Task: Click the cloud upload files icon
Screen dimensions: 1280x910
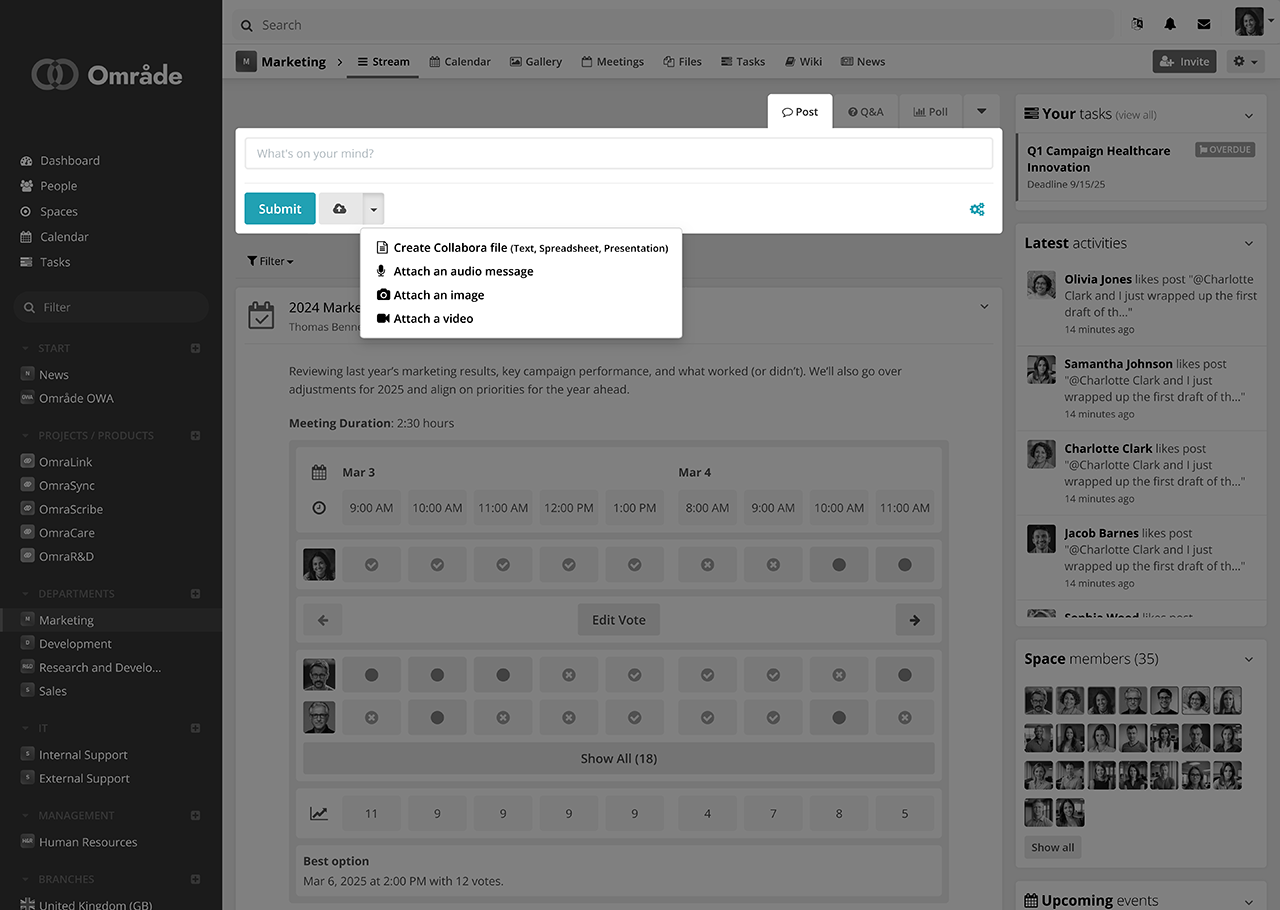Action: (340, 209)
